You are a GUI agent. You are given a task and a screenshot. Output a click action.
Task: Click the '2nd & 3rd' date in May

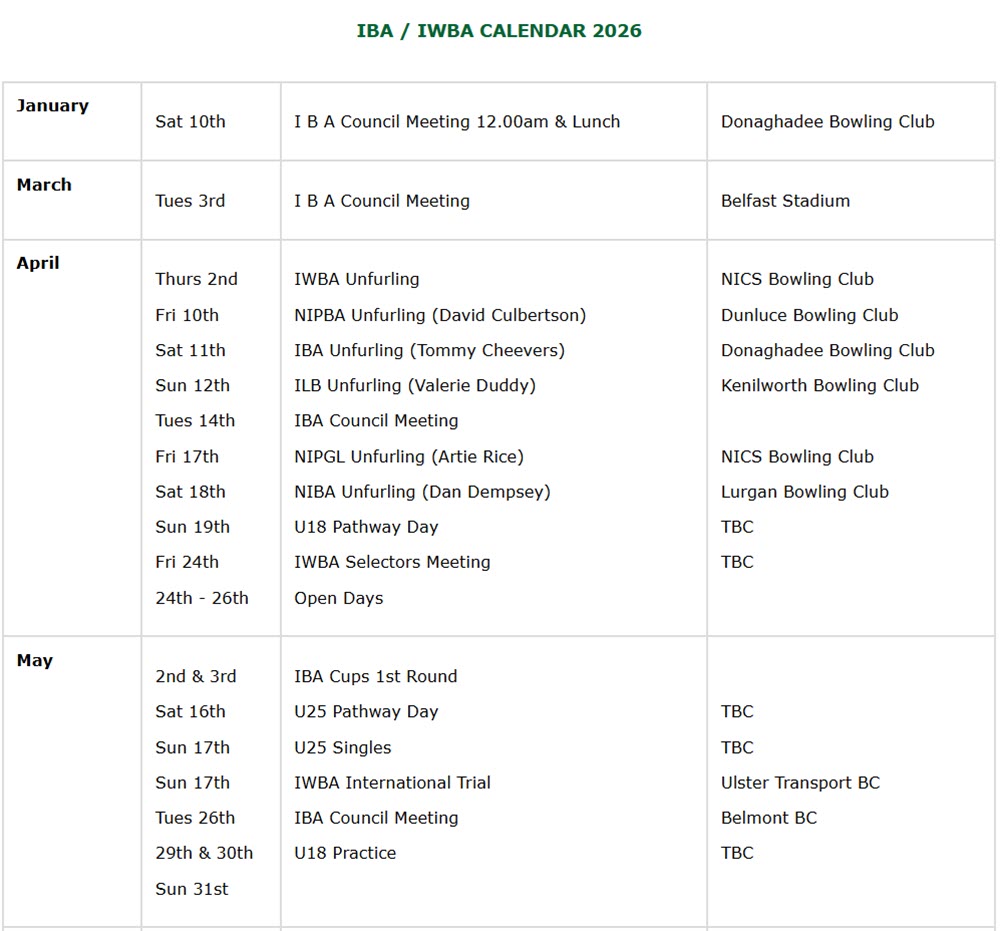[x=196, y=677]
